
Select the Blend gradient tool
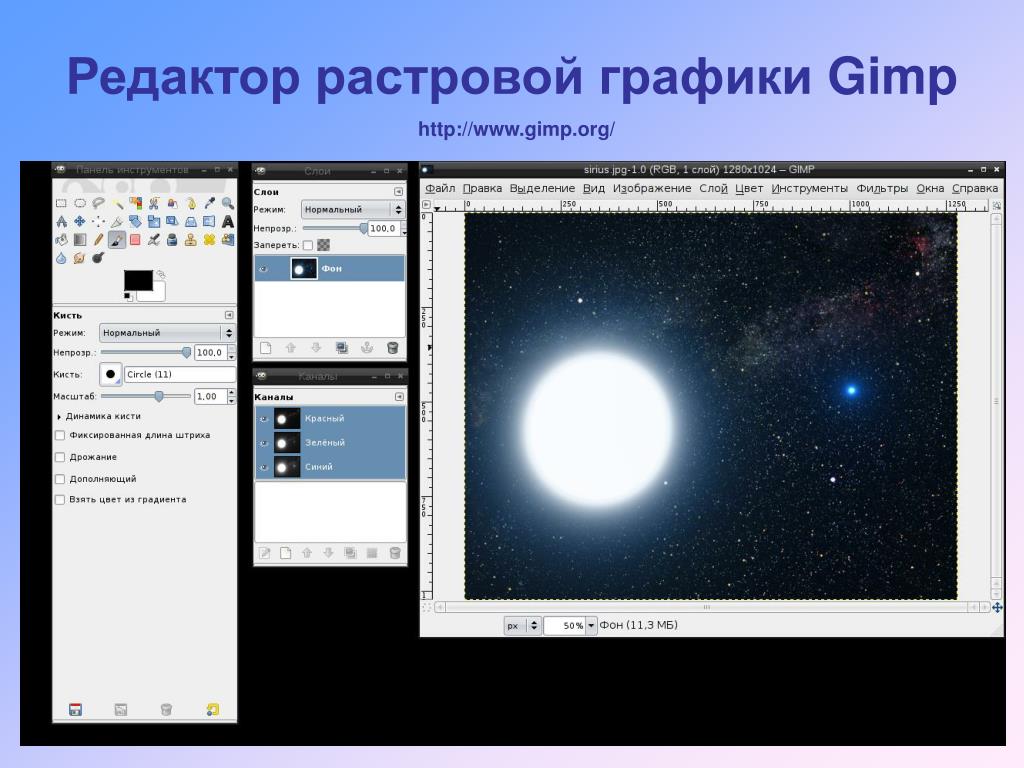pos(80,240)
